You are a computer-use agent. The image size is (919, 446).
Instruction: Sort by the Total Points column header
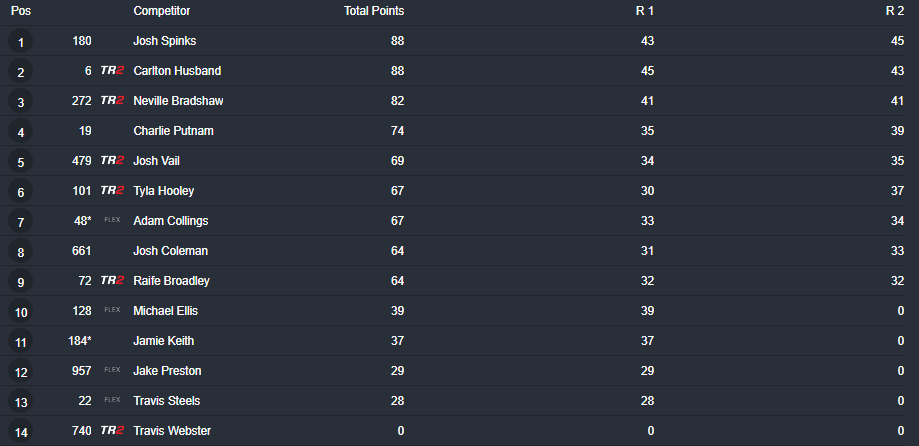pos(374,11)
